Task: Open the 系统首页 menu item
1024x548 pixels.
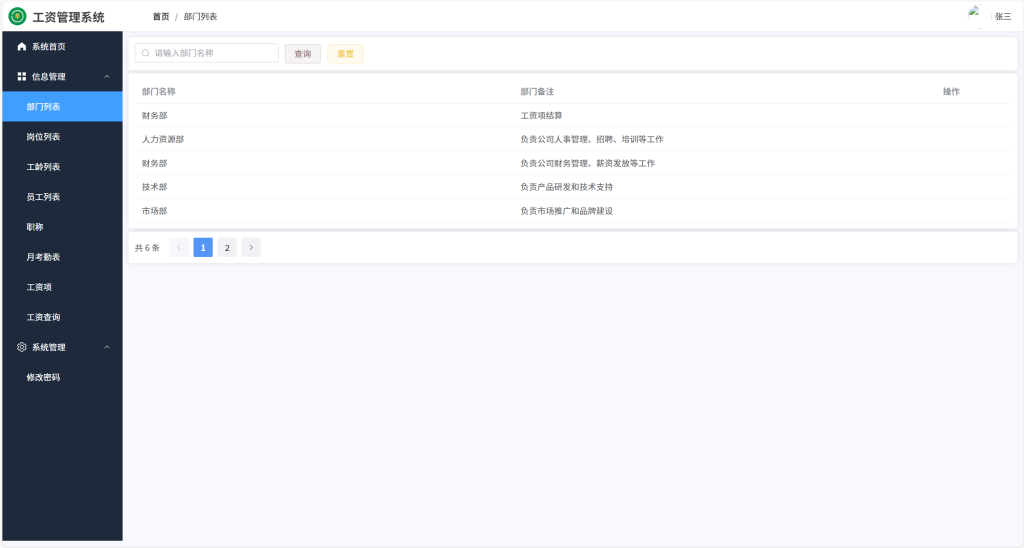Action: 62,46
